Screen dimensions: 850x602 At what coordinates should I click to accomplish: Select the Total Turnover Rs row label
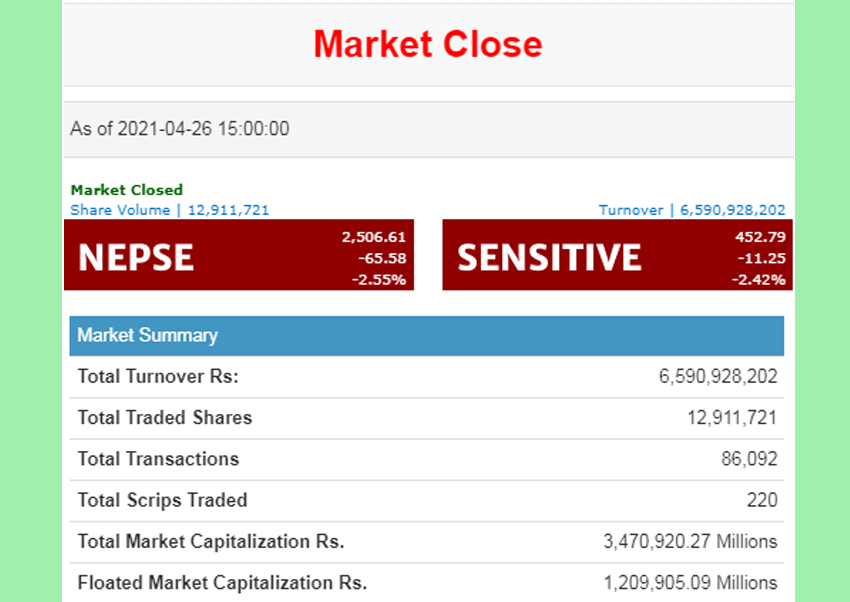coord(158,377)
